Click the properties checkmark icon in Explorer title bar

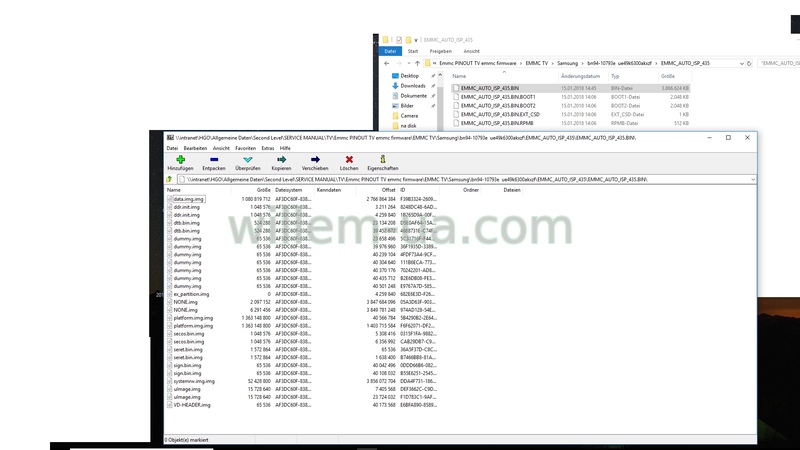(399, 40)
